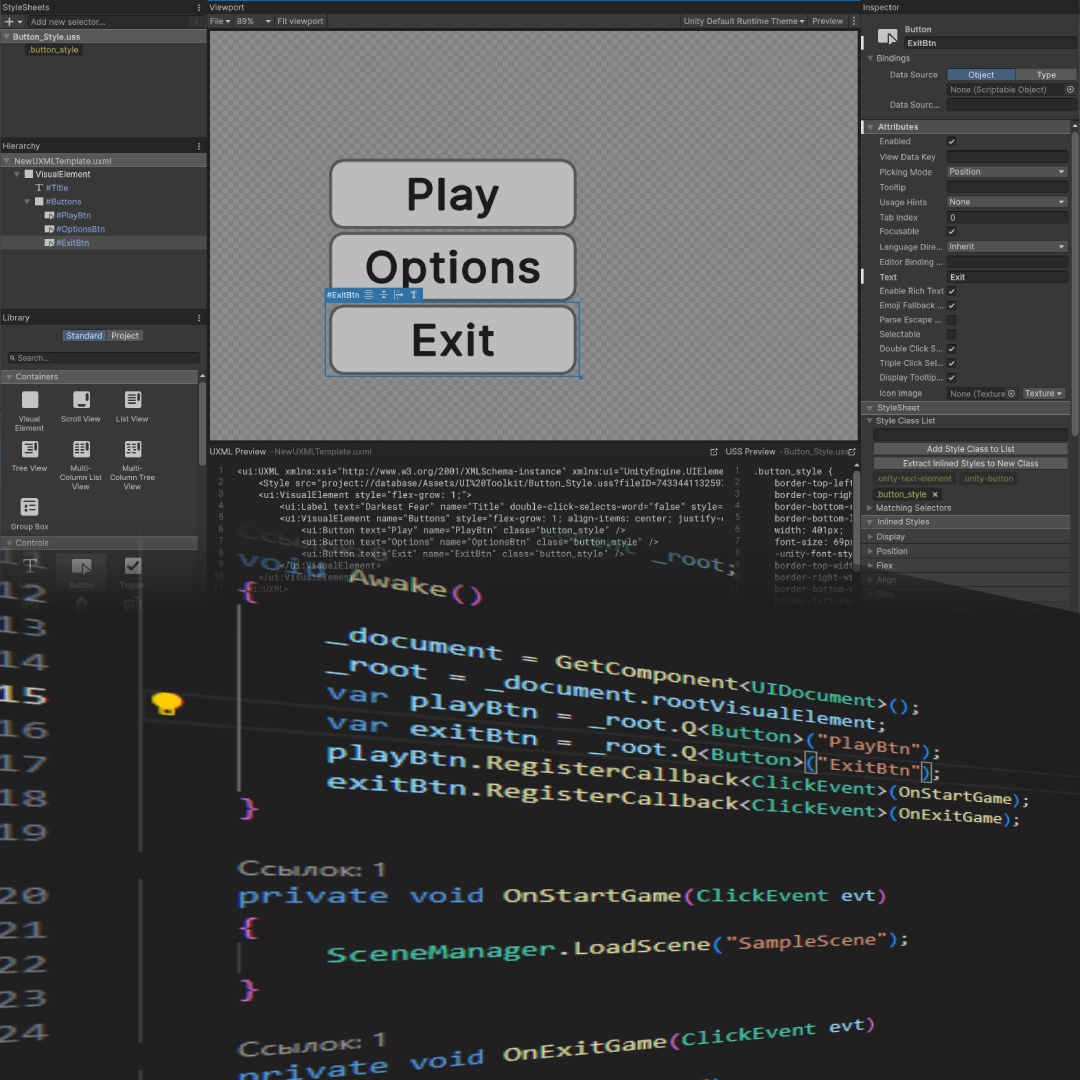Open the Unity Default Runtime Theme dropdown

click(x=743, y=21)
